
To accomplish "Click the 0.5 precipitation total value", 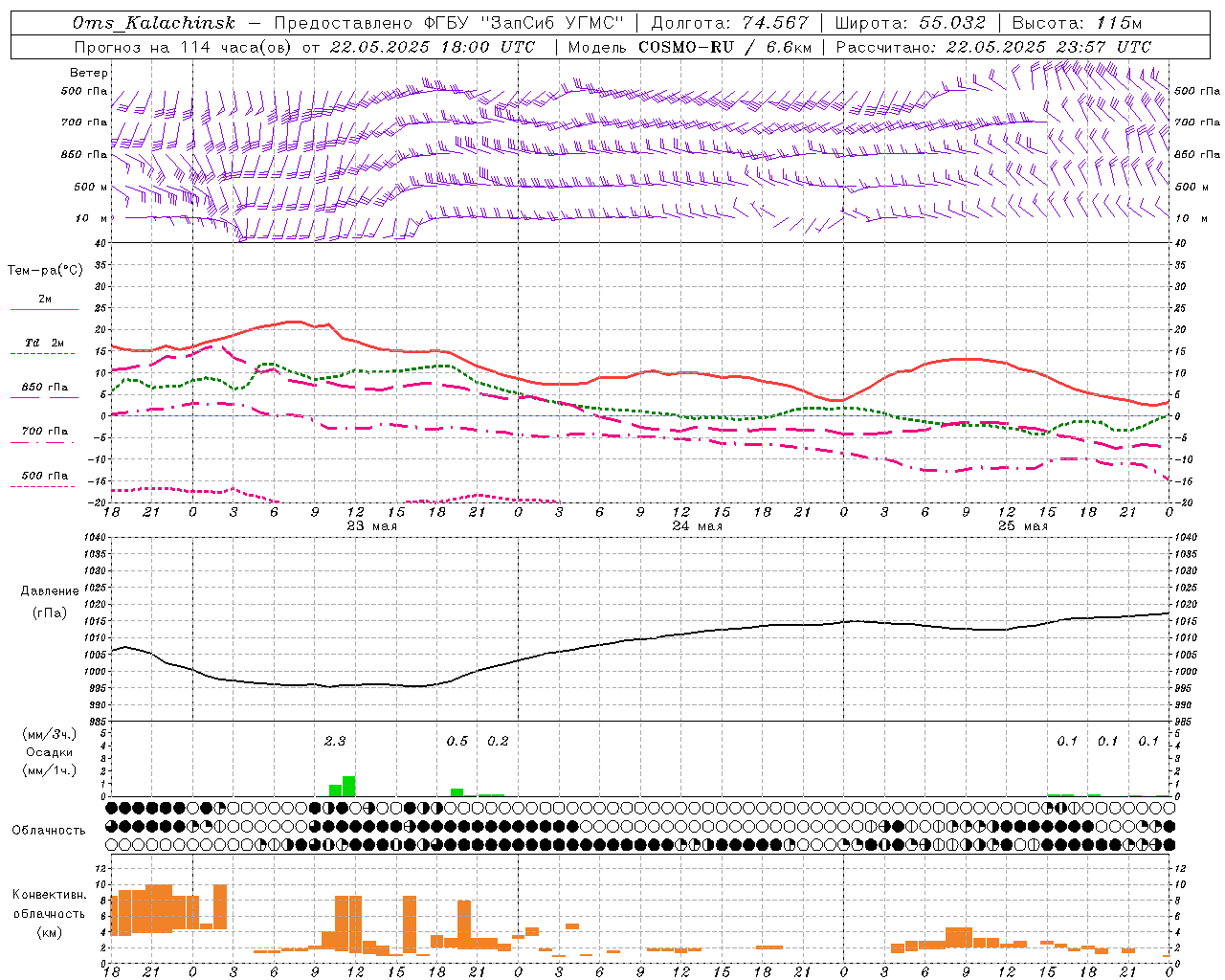I will (x=457, y=741).
